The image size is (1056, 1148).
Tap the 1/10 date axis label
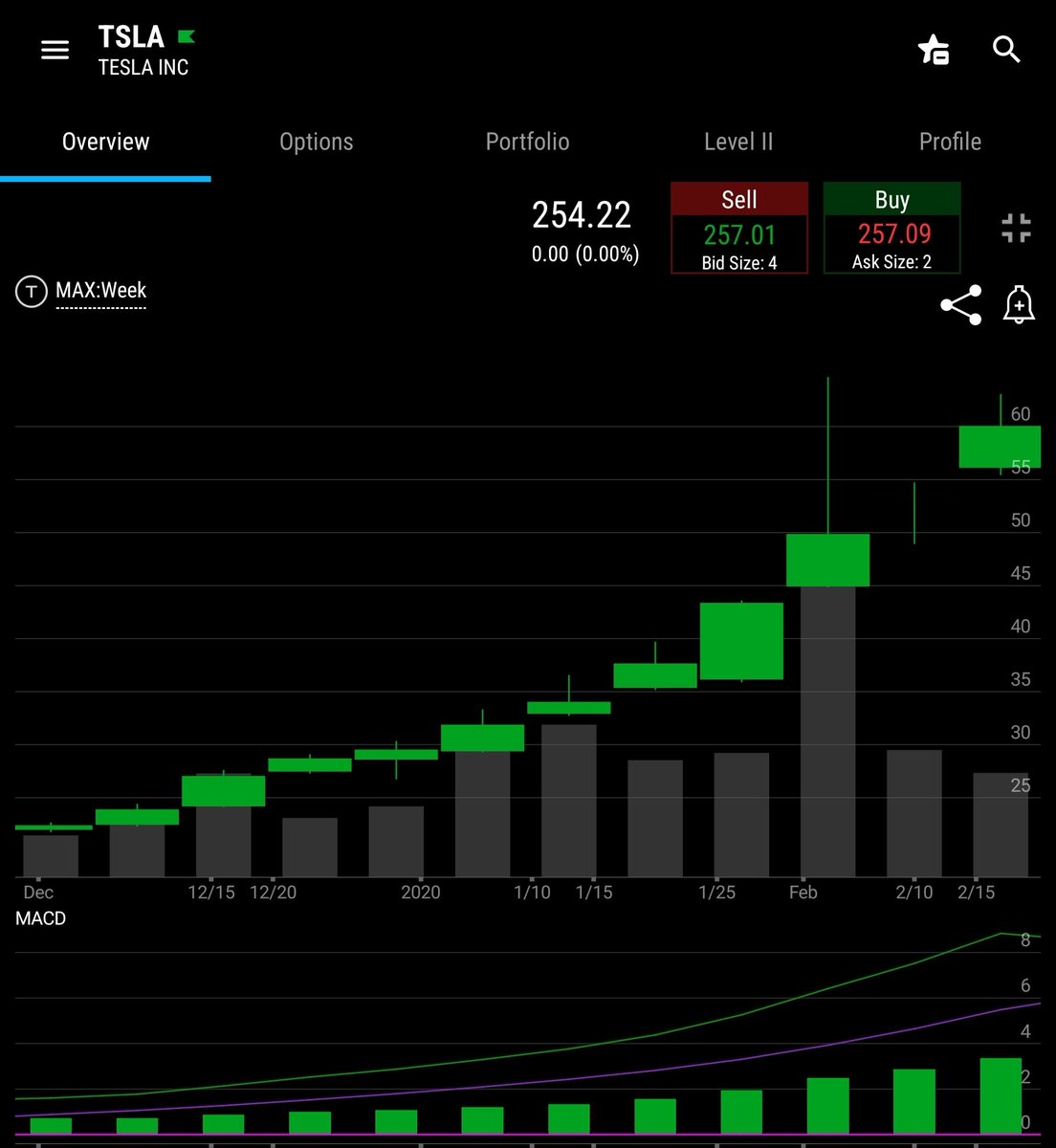(x=532, y=893)
